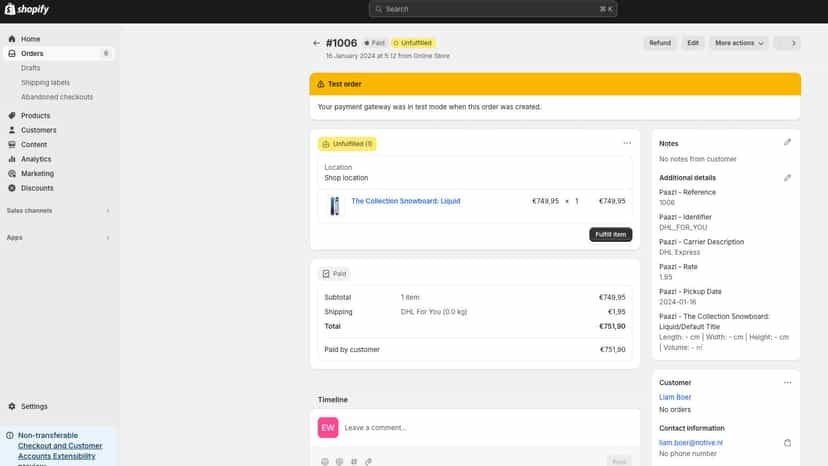Screen dimensions: 828x466
Task: Click the emoji icon in comment toolbar
Action: (x=325, y=461)
